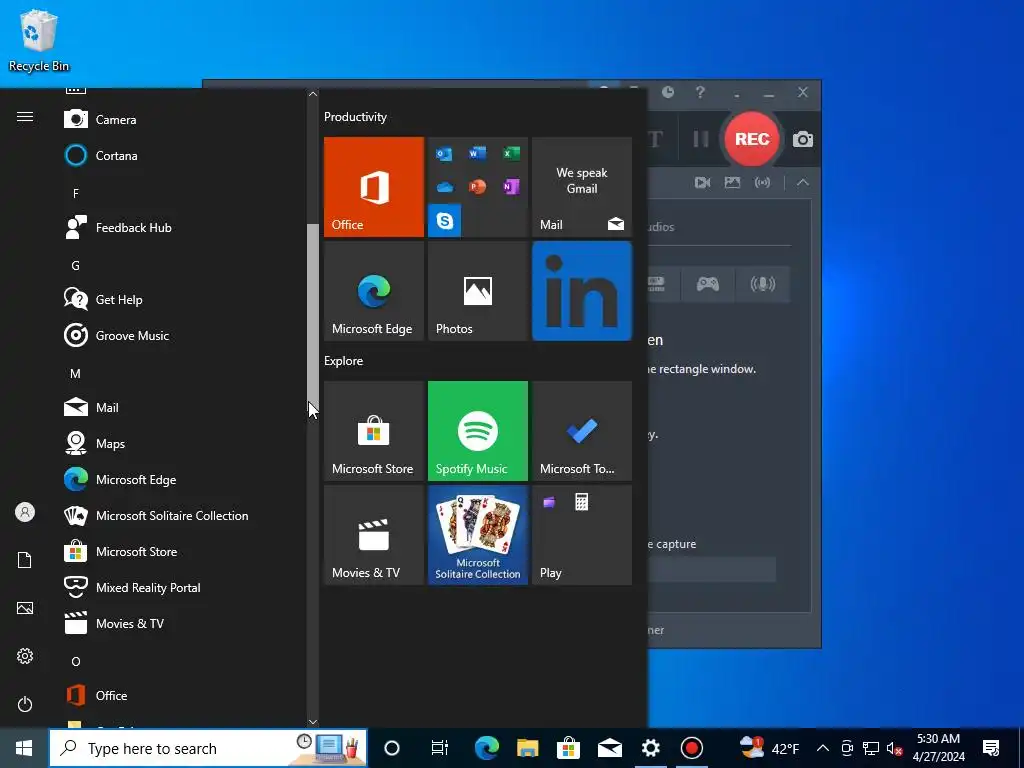This screenshot has height=768, width=1024.
Task: Start recording with the red REC button
Action: [752, 139]
